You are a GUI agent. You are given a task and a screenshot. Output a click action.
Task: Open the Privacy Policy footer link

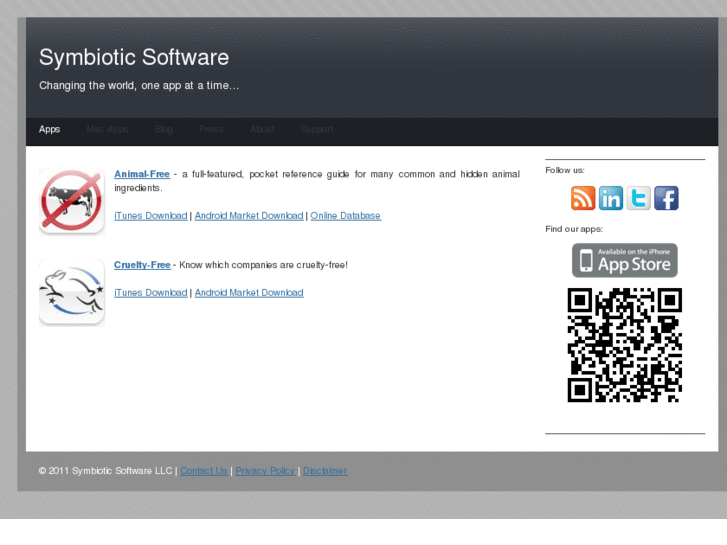click(265, 471)
